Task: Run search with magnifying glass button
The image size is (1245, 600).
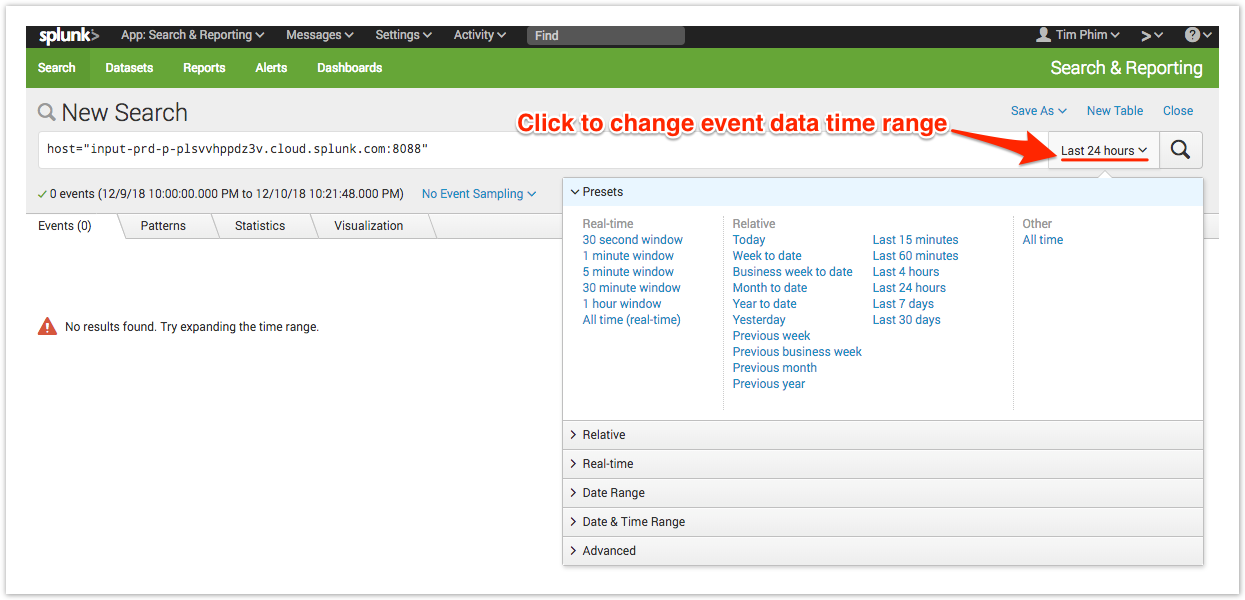Action: pos(1181,150)
